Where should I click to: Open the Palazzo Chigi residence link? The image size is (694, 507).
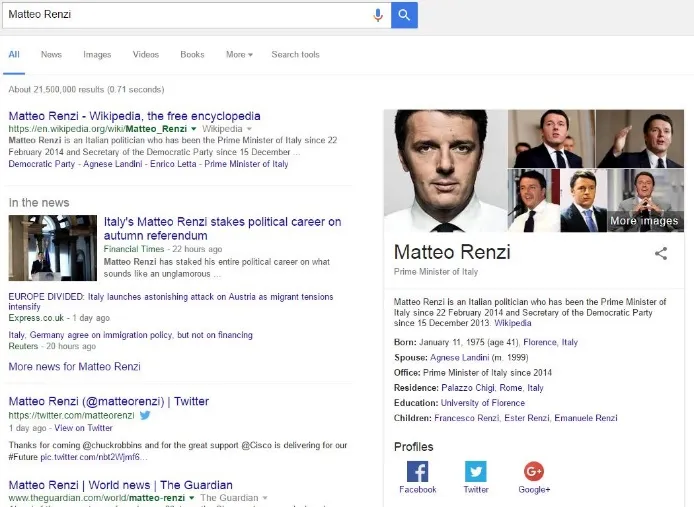click(x=468, y=388)
